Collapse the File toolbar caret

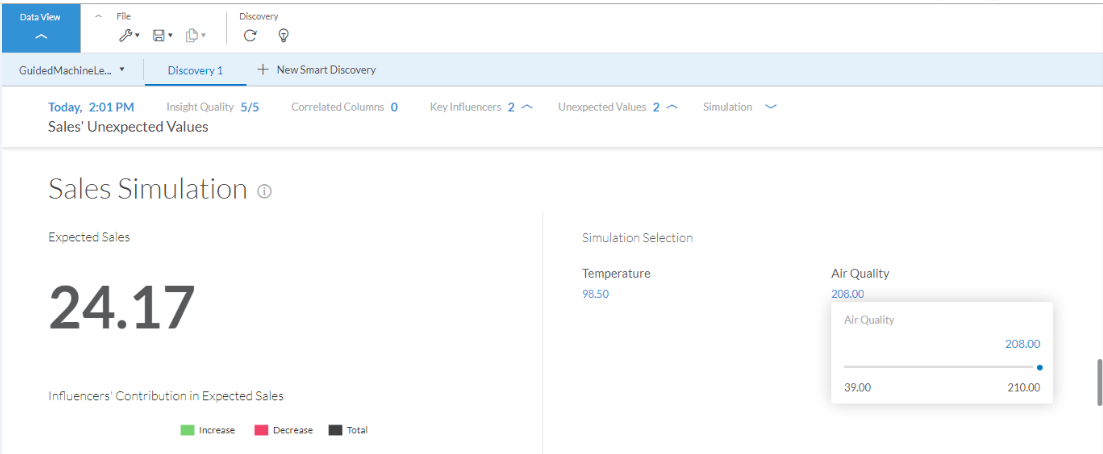coord(98,16)
